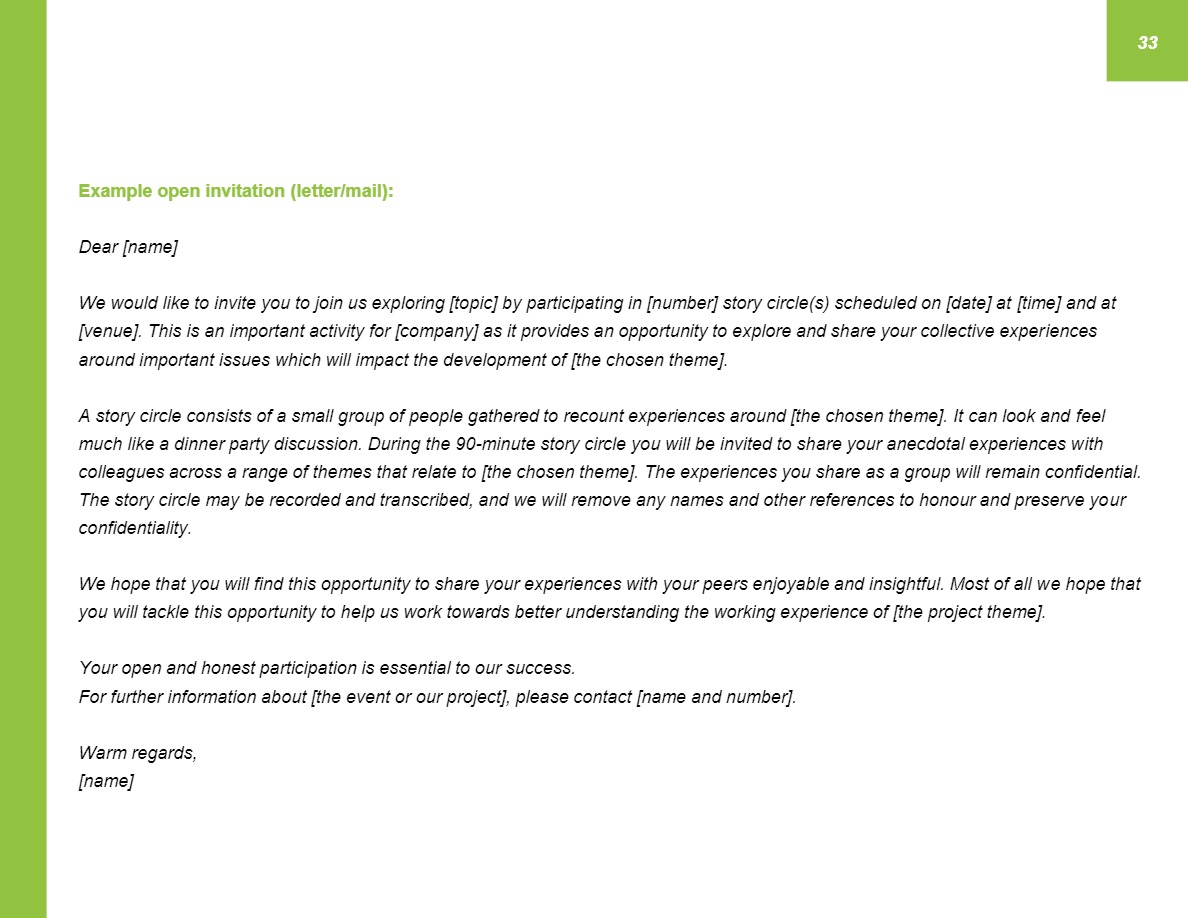1188x918 pixels.
Task: Click the "Your open and honest participation" sentence
Action: click(327, 669)
